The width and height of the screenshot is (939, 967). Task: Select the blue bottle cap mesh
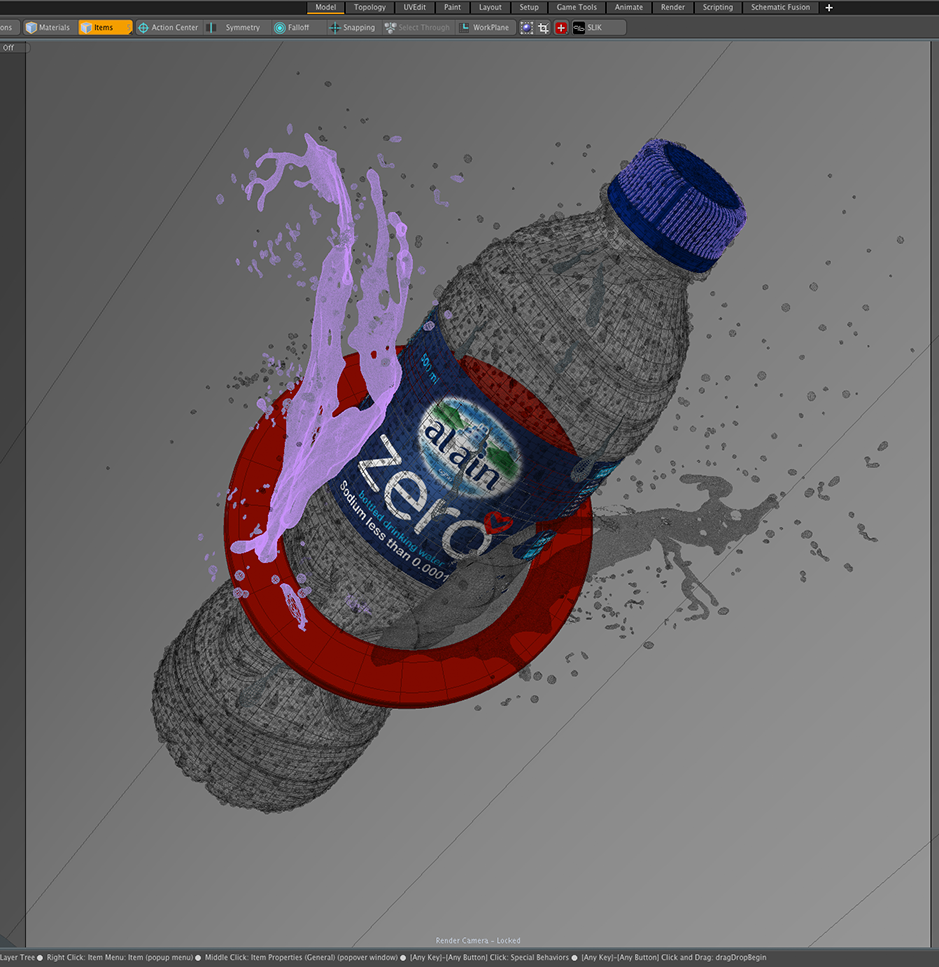click(x=677, y=205)
